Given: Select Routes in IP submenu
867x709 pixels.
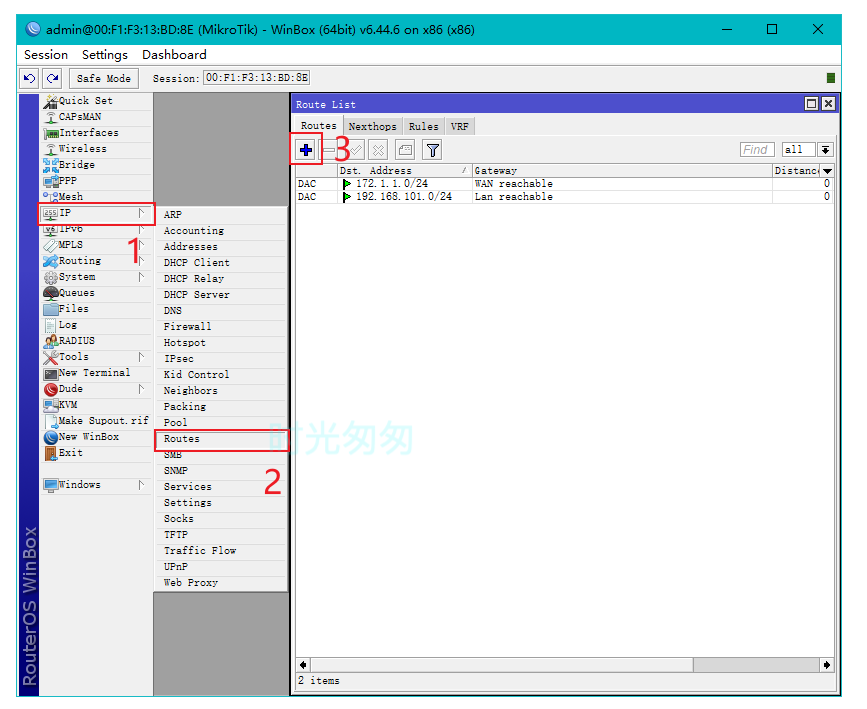Looking at the screenshot, I should click(x=221, y=440).
